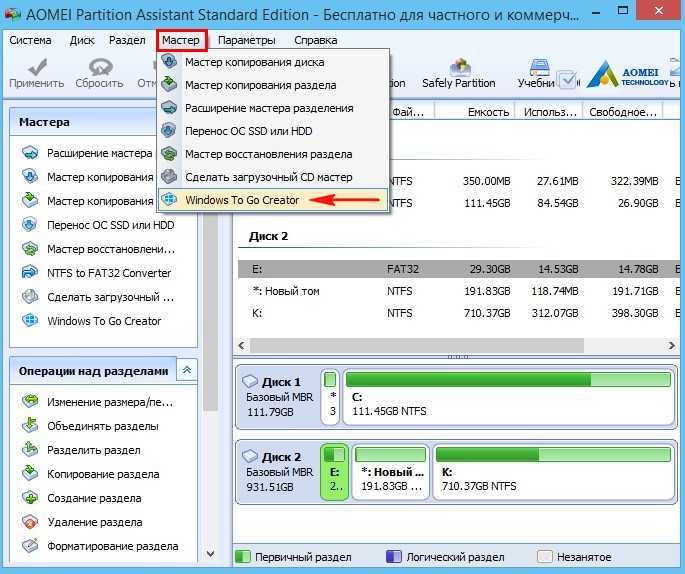The height and width of the screenshot is (574, 685).
Task: Click NTFS to FAT32 Converter sidebar link
Action: tap(109, 273)
